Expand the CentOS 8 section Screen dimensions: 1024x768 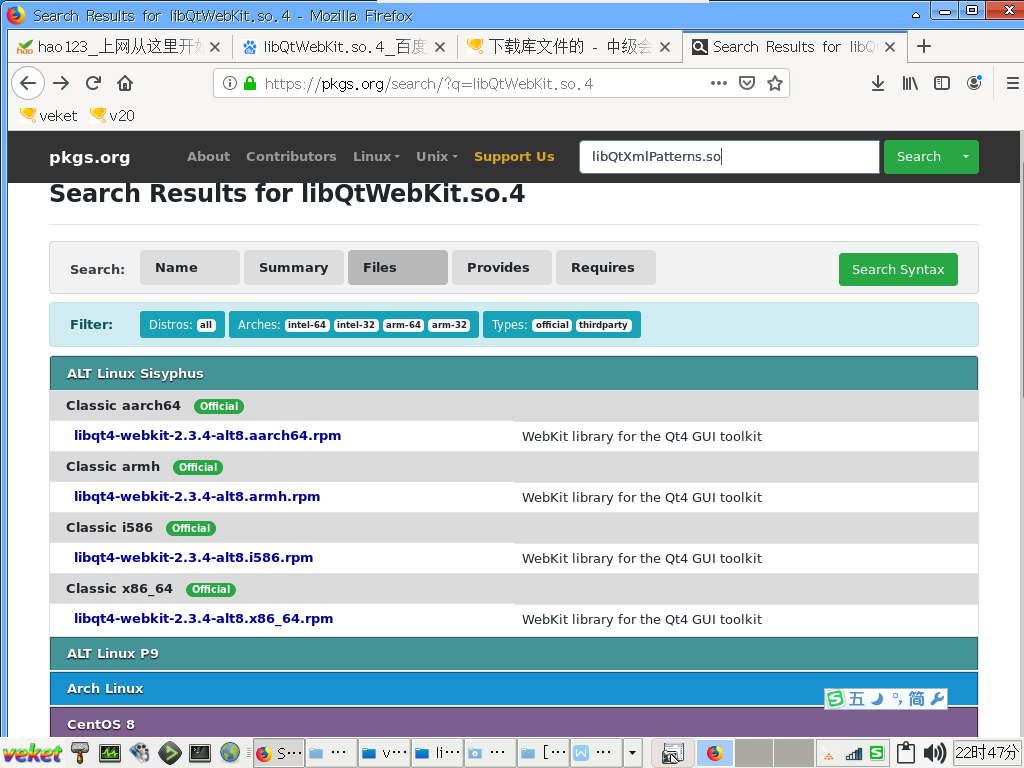click(514, 724)
